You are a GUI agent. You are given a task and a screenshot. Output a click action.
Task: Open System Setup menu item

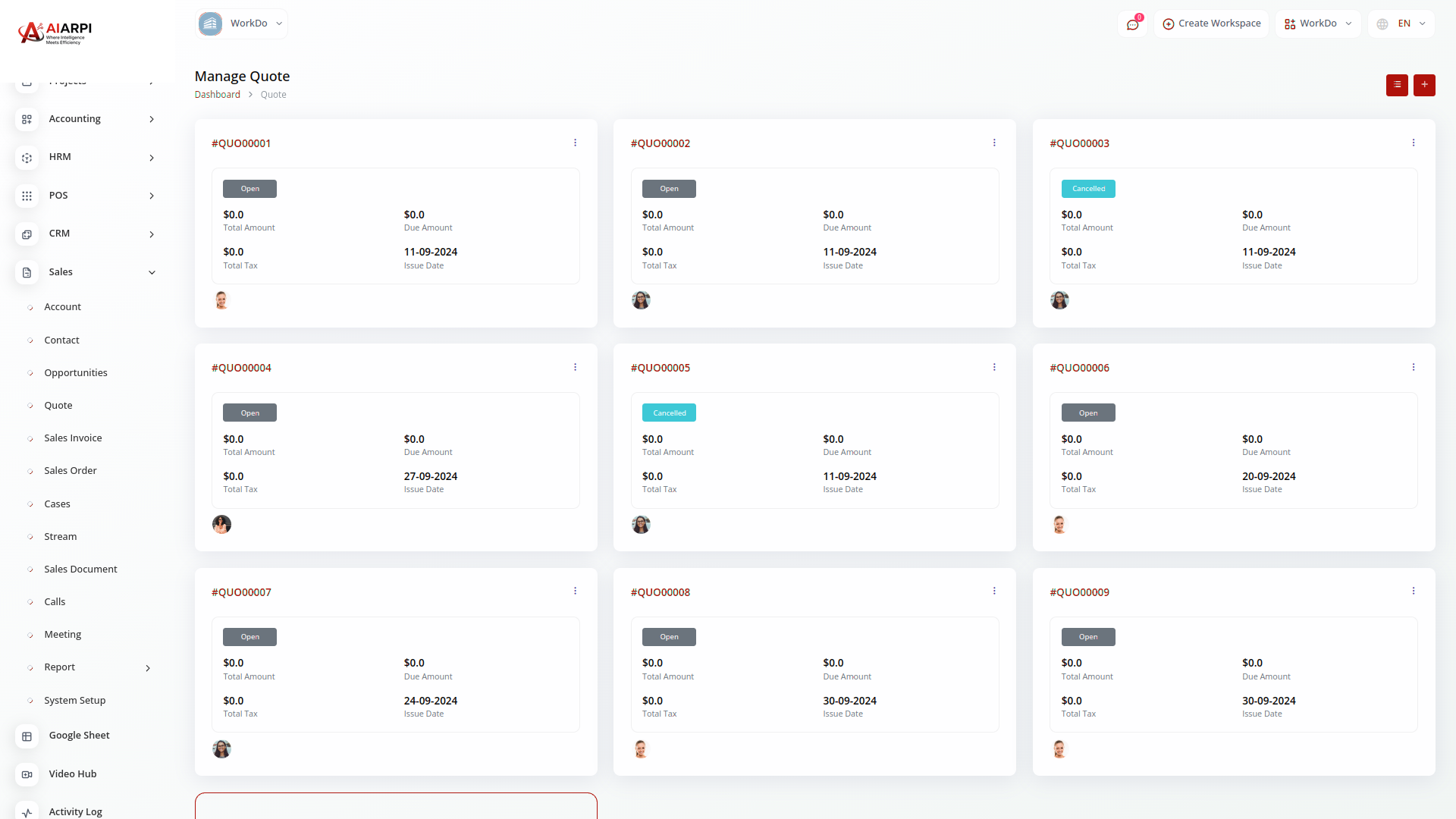(x=75, y=701)
